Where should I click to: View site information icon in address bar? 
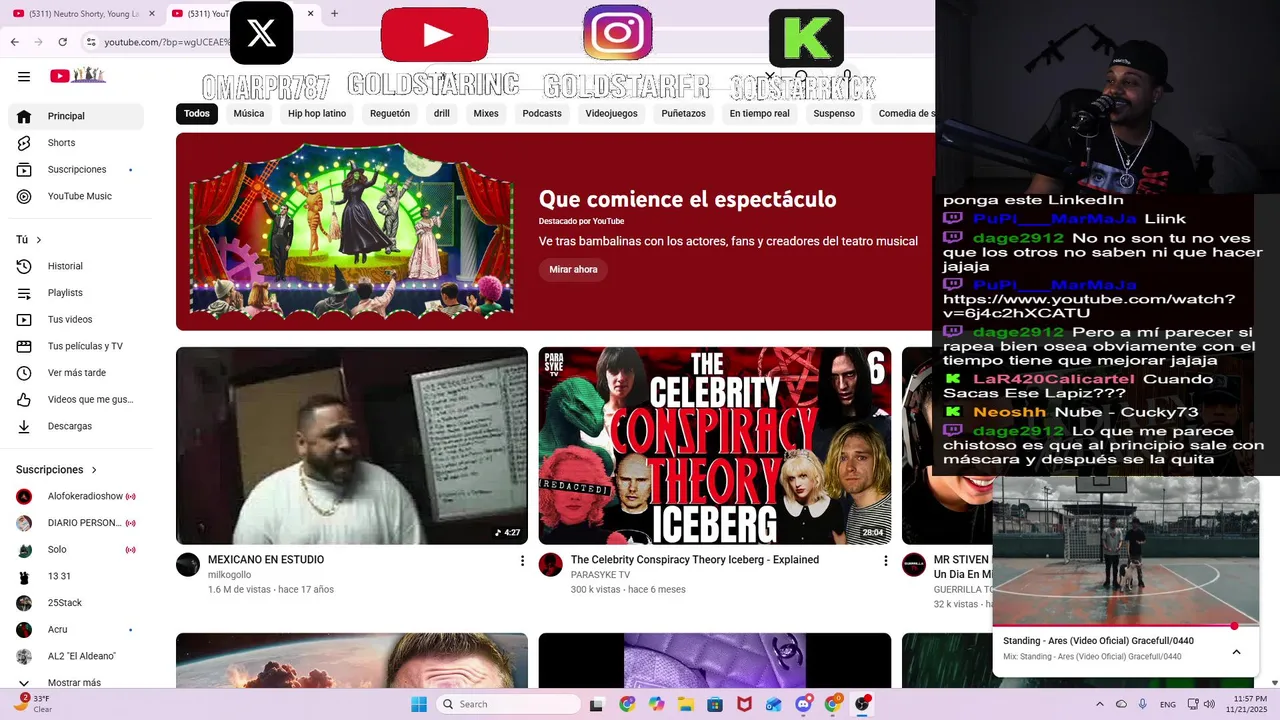91,42
